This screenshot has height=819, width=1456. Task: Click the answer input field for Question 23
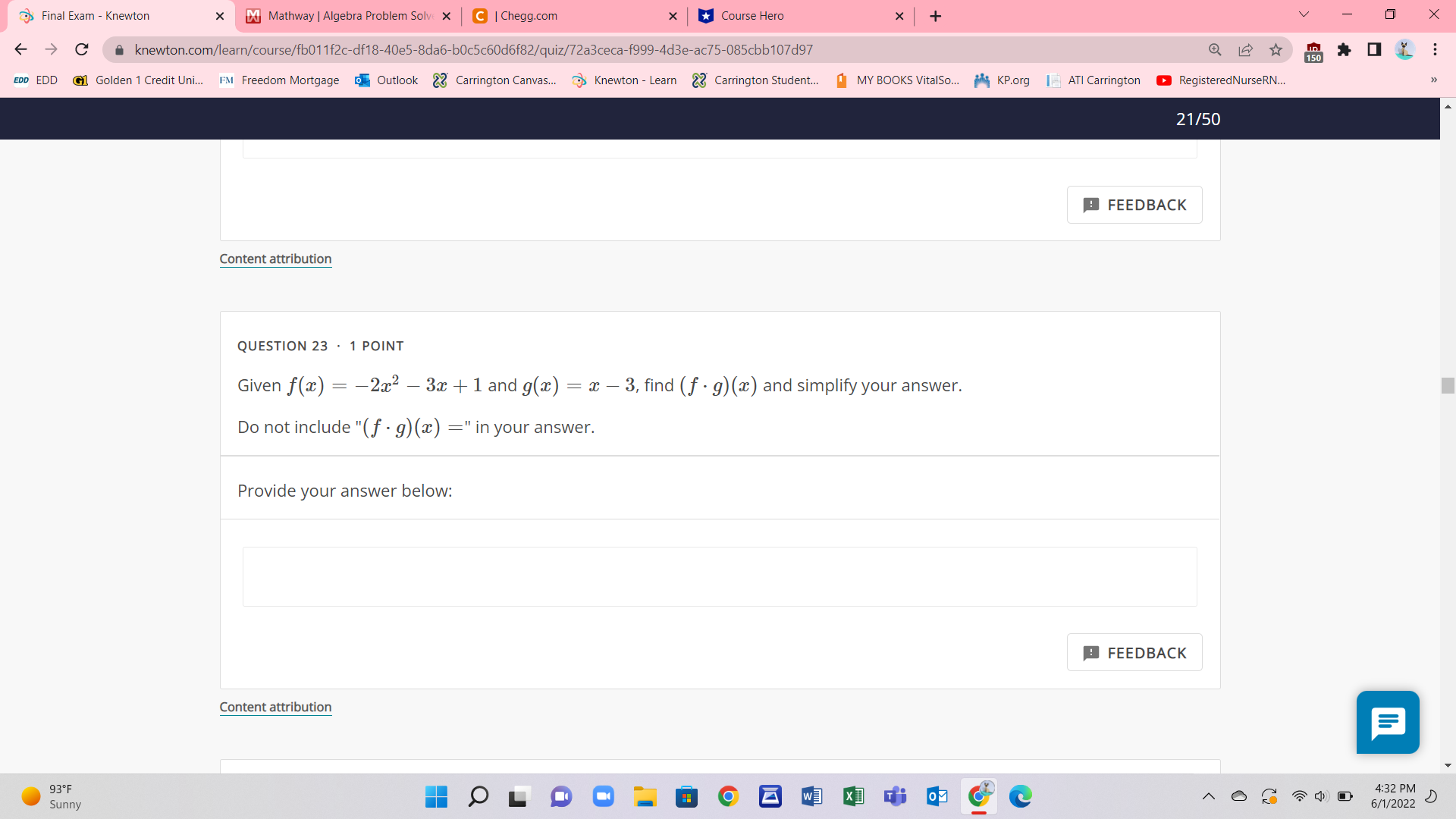point(718,576)
